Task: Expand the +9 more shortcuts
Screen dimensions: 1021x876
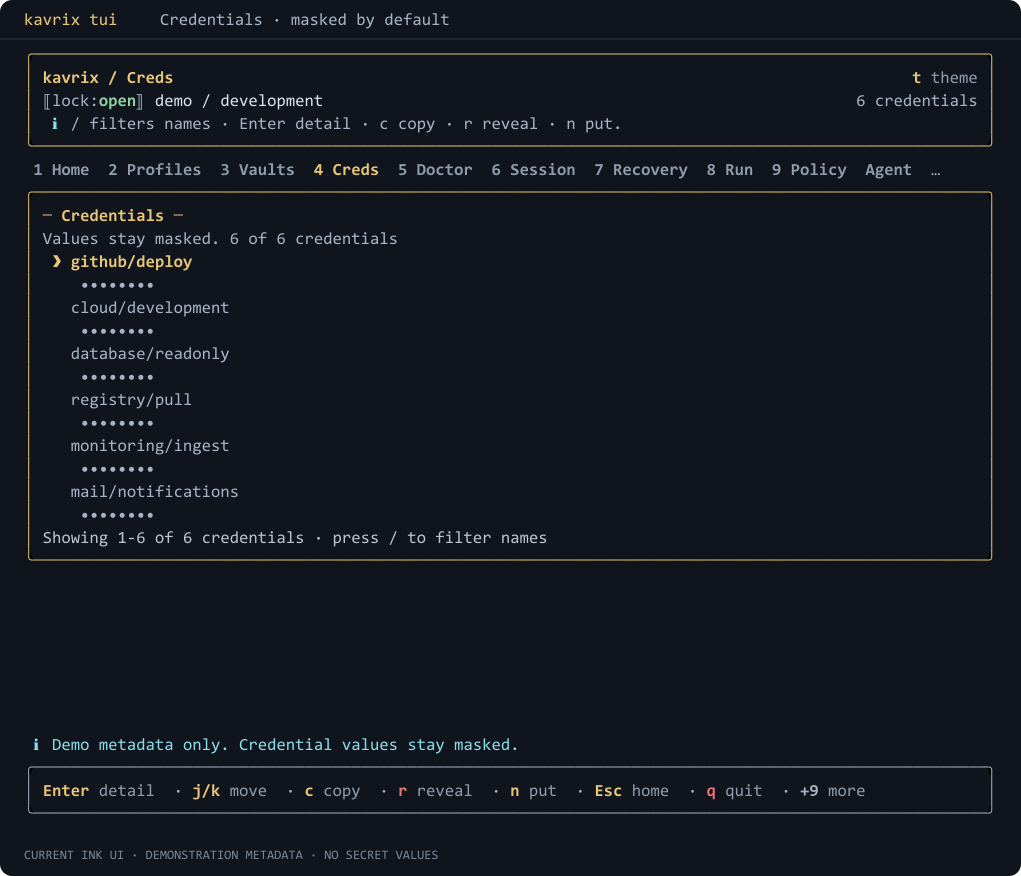Action: coord(832,791)
